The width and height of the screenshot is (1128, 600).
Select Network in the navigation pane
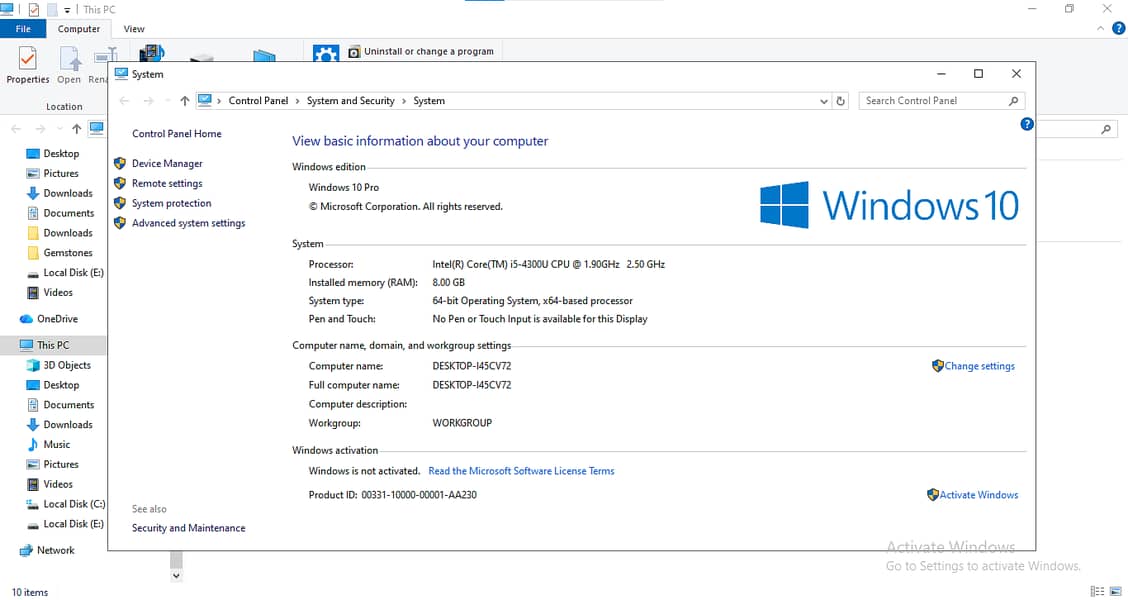tap(55, 550)
